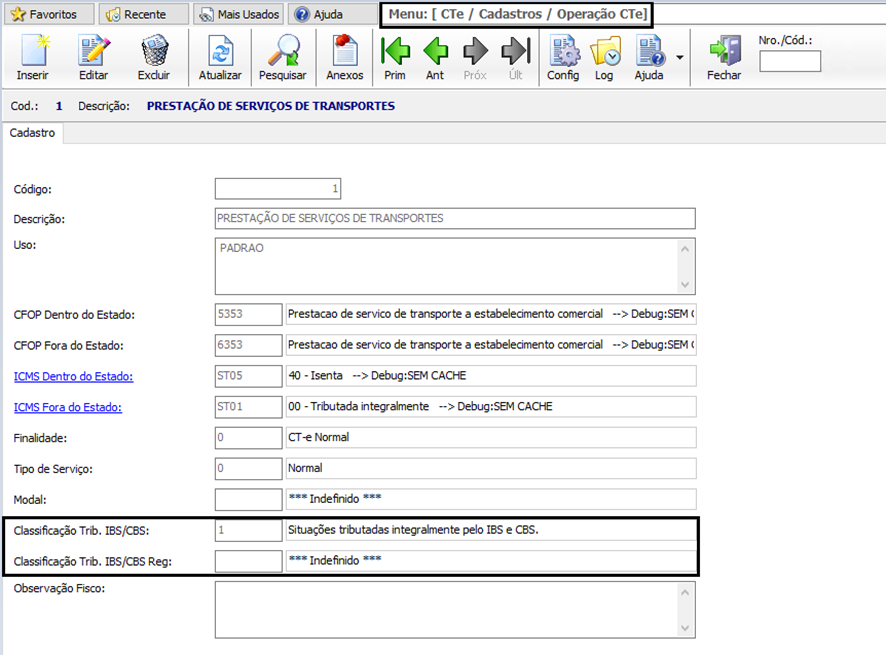Click the Código field showing 1
The image size is (886, 655).
tap(278, 189)
